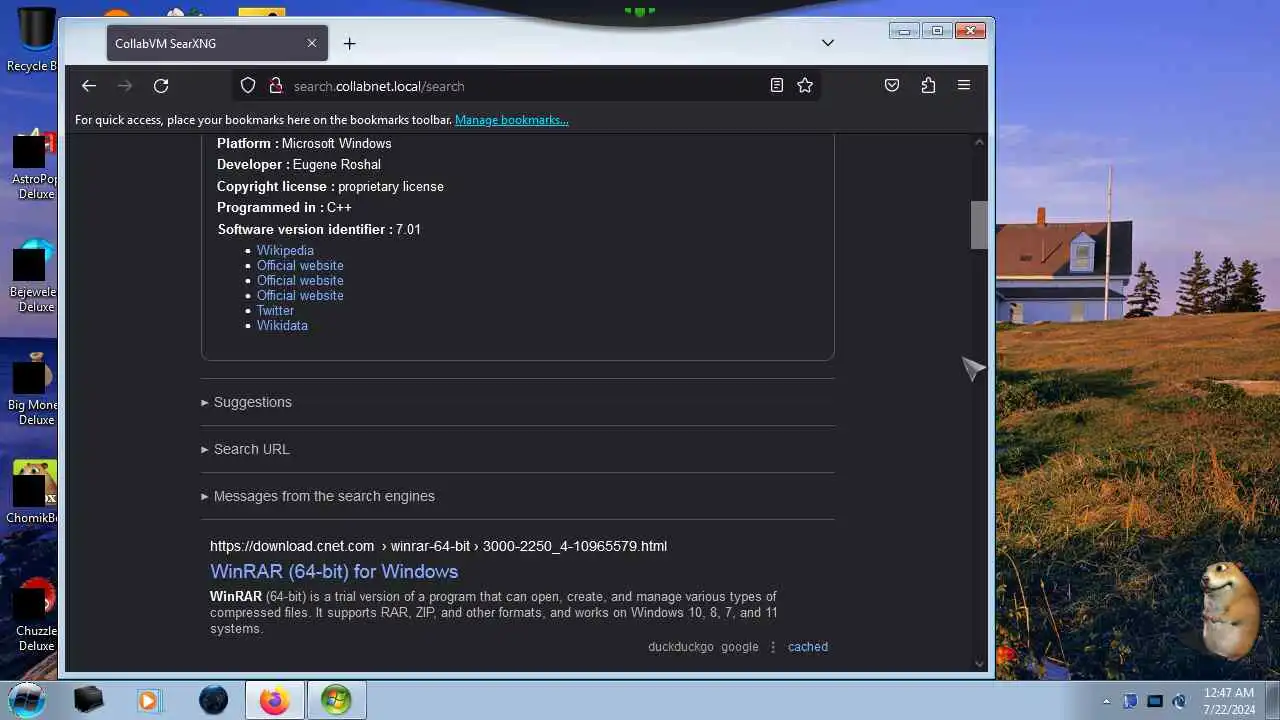
Task: Open the volume tray icon
Action: 1179,701
